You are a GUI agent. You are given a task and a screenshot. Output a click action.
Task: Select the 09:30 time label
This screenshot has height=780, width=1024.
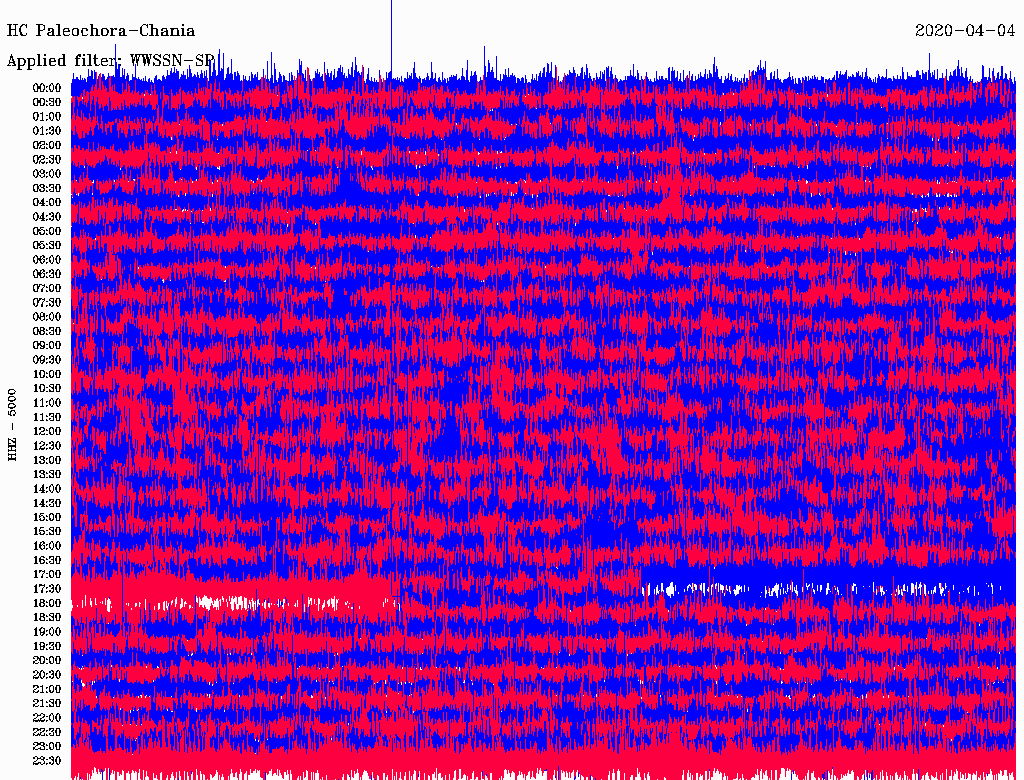click(x=47, y=360)
